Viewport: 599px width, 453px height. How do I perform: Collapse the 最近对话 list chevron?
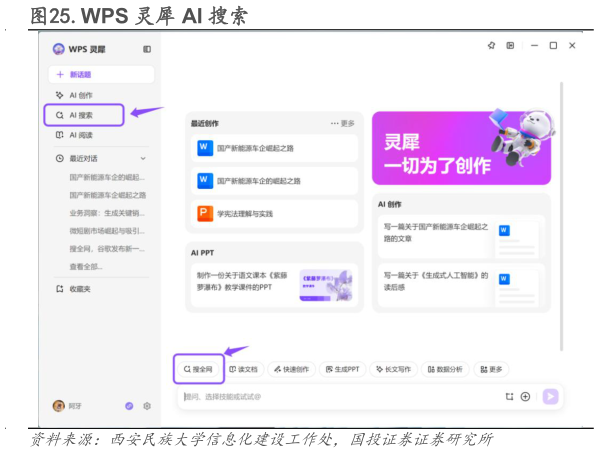143,158
